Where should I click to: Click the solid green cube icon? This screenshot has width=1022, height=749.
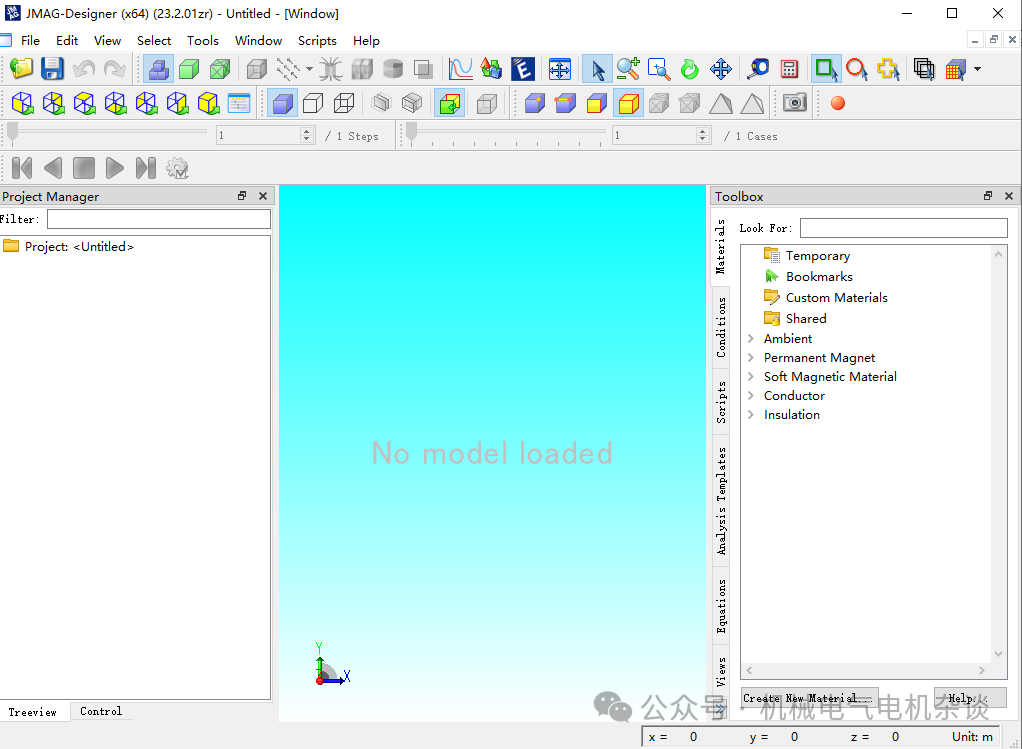189,68
